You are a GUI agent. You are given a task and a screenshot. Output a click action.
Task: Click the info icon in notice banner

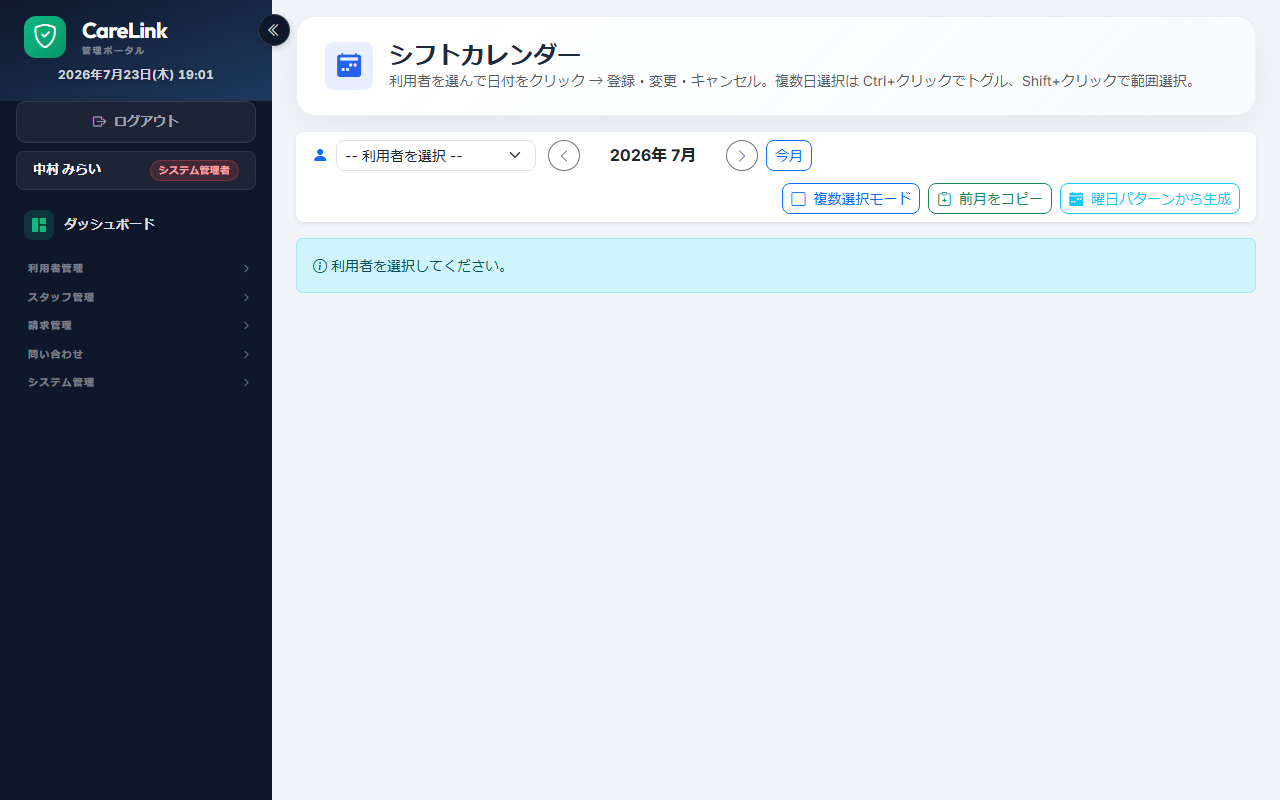[320, 266]
